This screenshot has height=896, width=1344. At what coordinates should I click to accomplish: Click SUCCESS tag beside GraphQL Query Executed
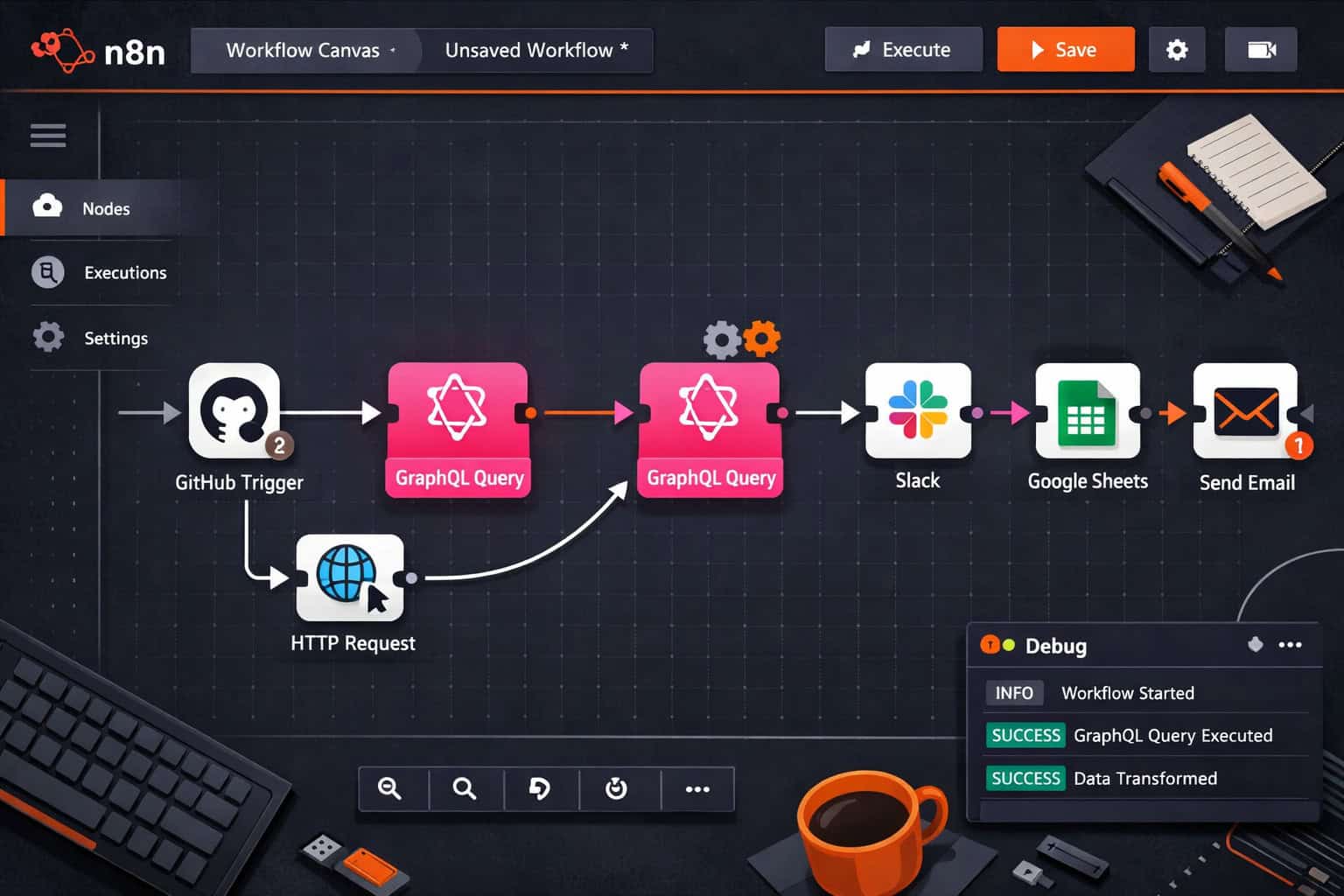1025,735
